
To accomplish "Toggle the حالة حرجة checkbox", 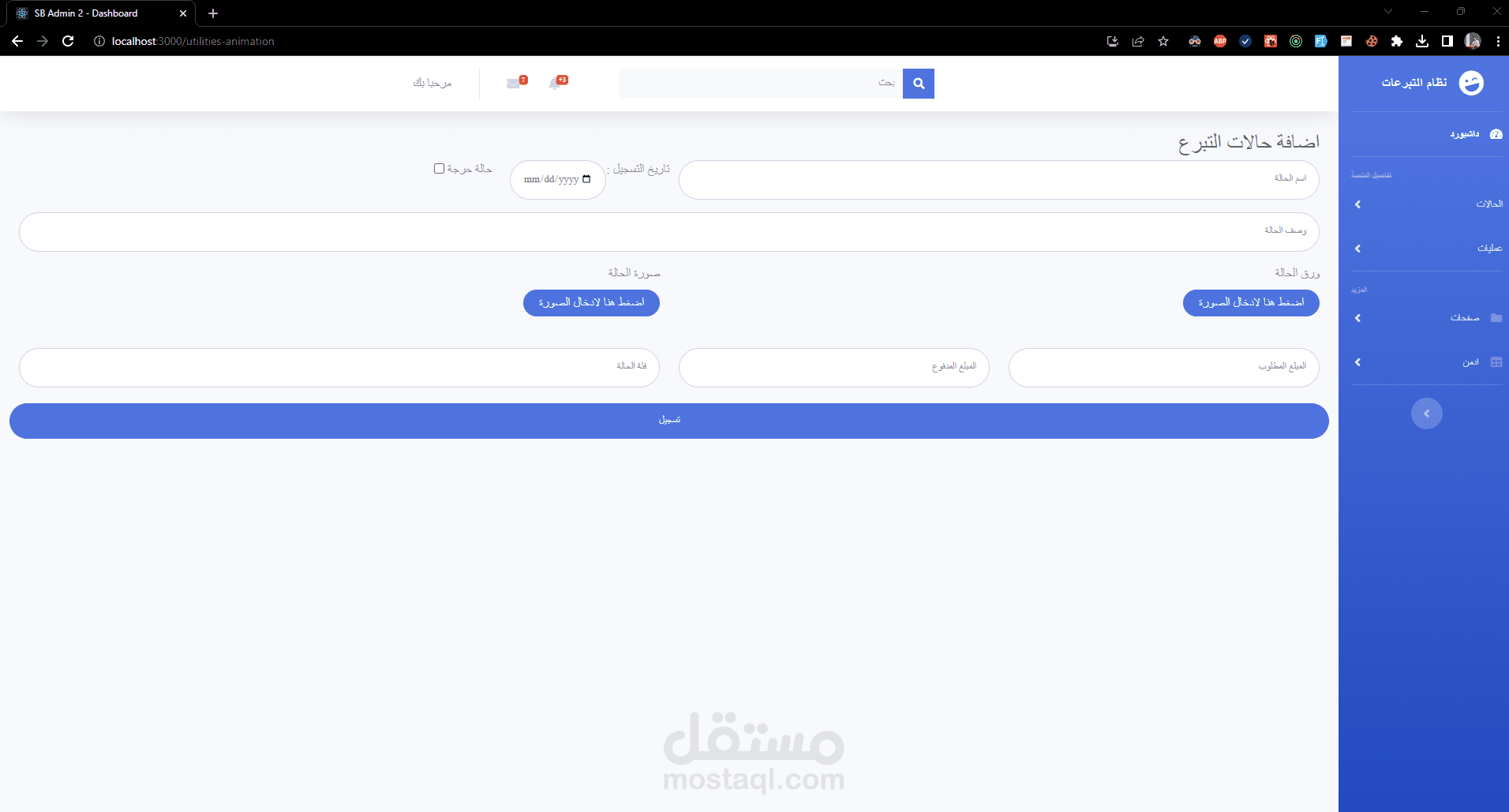I will coord(439,168).
